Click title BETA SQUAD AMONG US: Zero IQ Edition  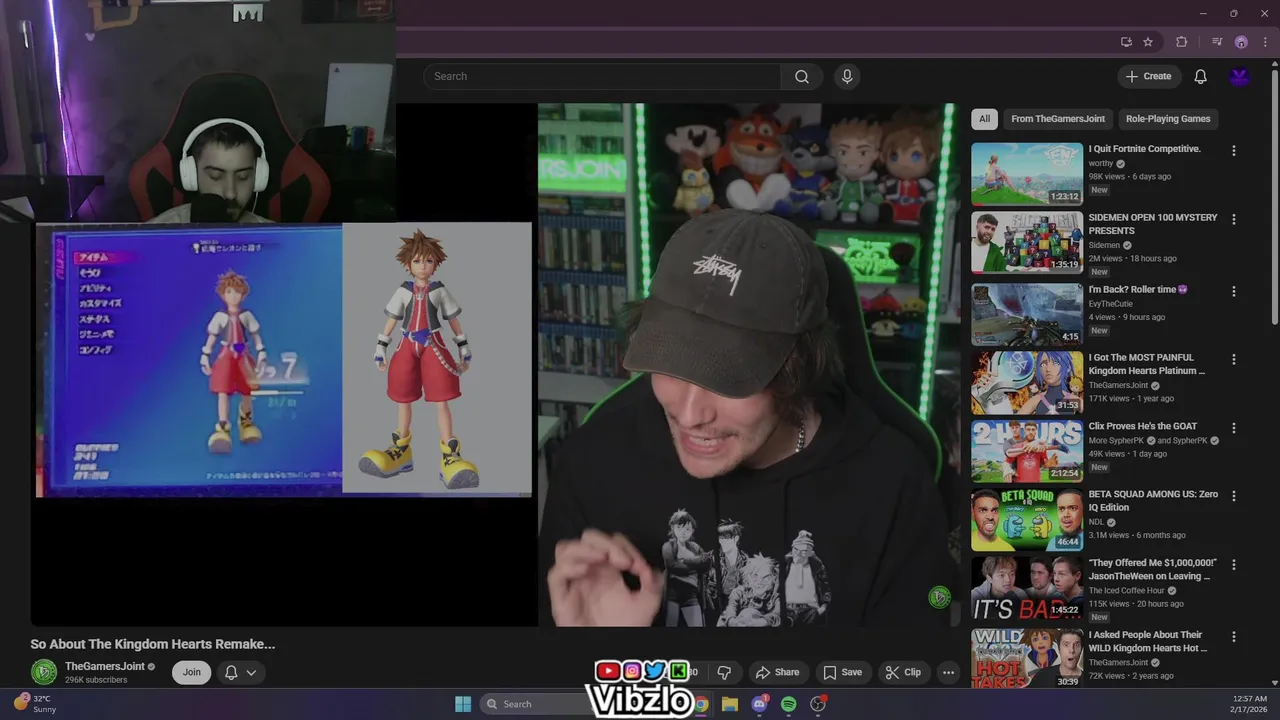1153,501
